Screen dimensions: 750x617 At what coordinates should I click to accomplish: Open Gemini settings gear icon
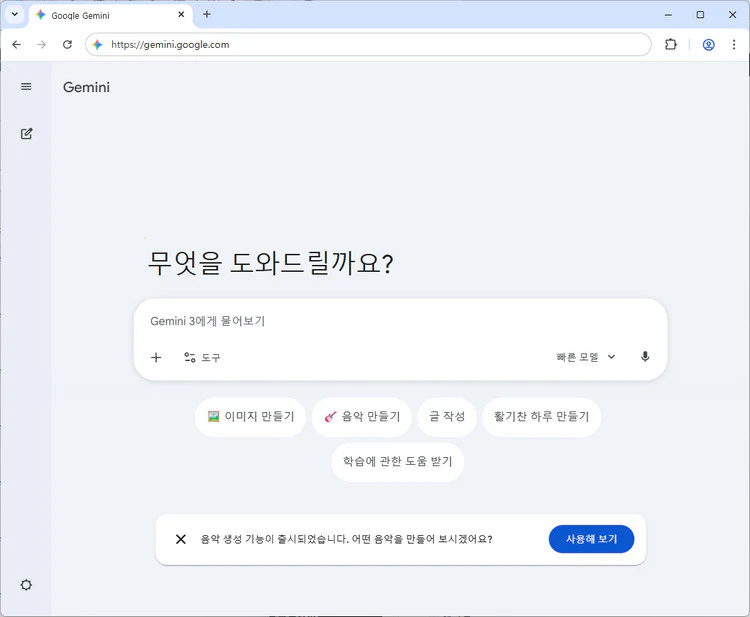tap(26, 584)
